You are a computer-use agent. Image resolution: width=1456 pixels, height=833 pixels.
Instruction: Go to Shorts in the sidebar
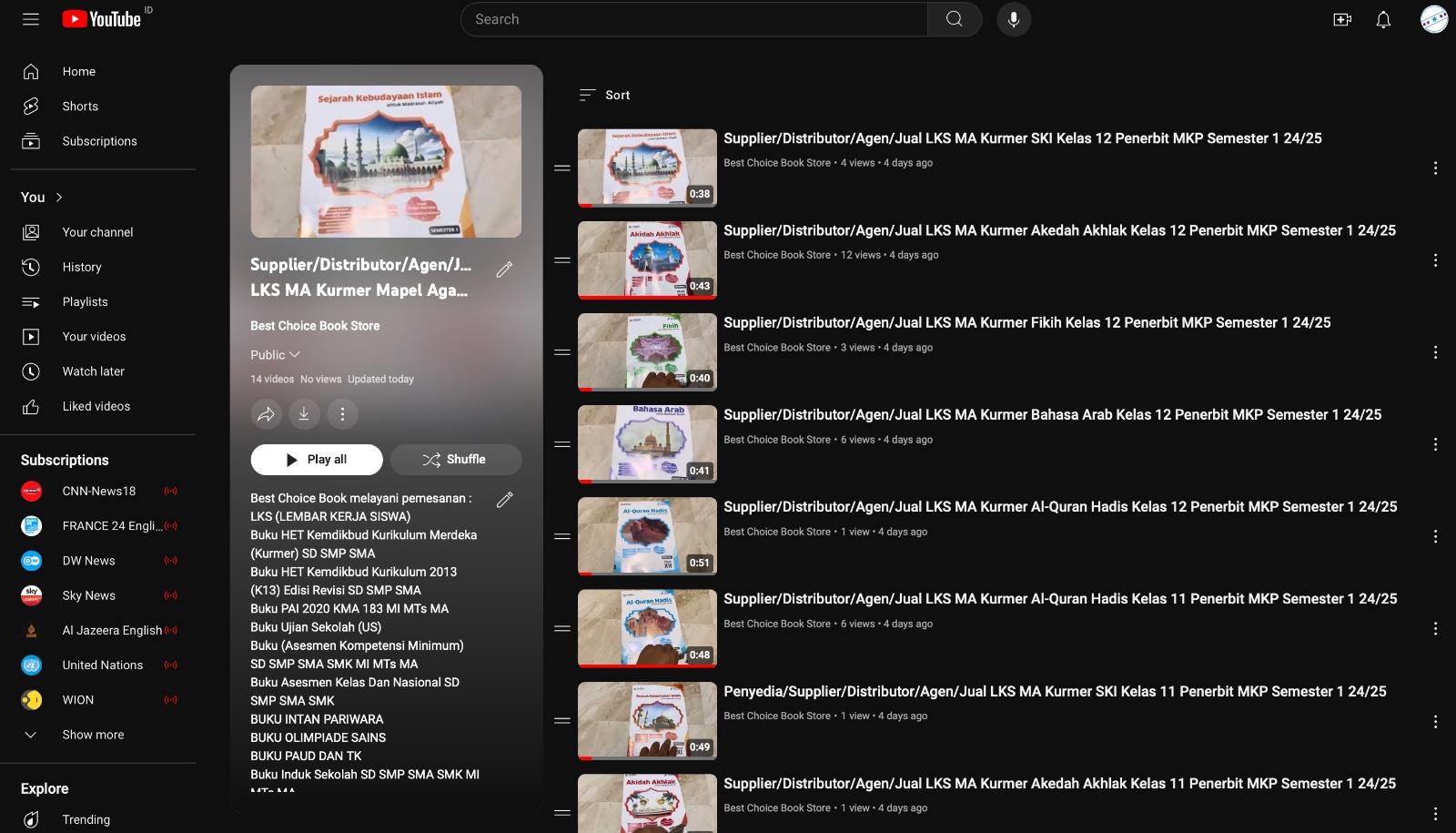(80, 107)
